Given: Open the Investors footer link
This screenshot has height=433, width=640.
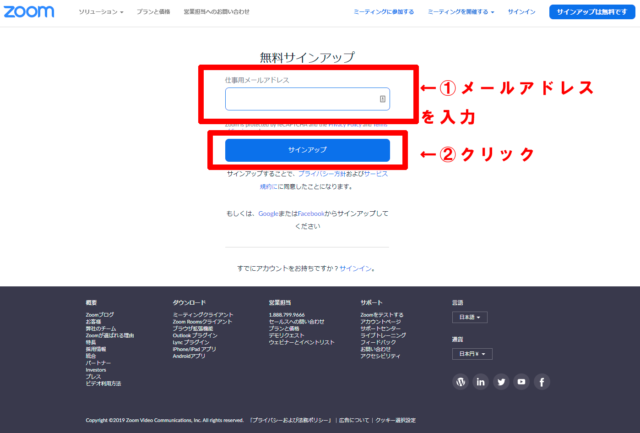Looking at the screenshot, I should pyautogui.click(x=96, y=370).
